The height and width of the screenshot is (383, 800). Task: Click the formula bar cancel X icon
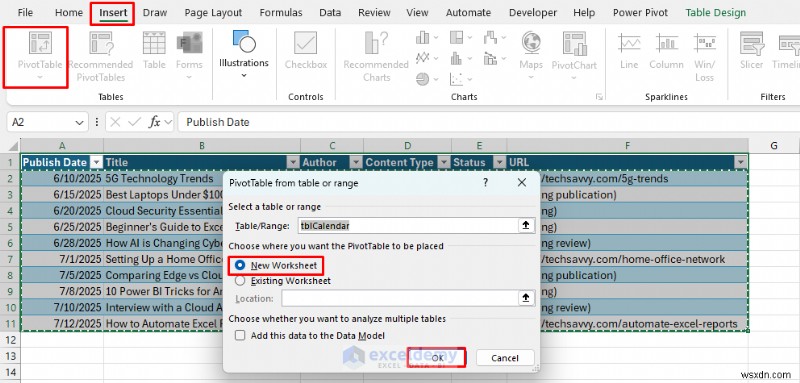115,122
